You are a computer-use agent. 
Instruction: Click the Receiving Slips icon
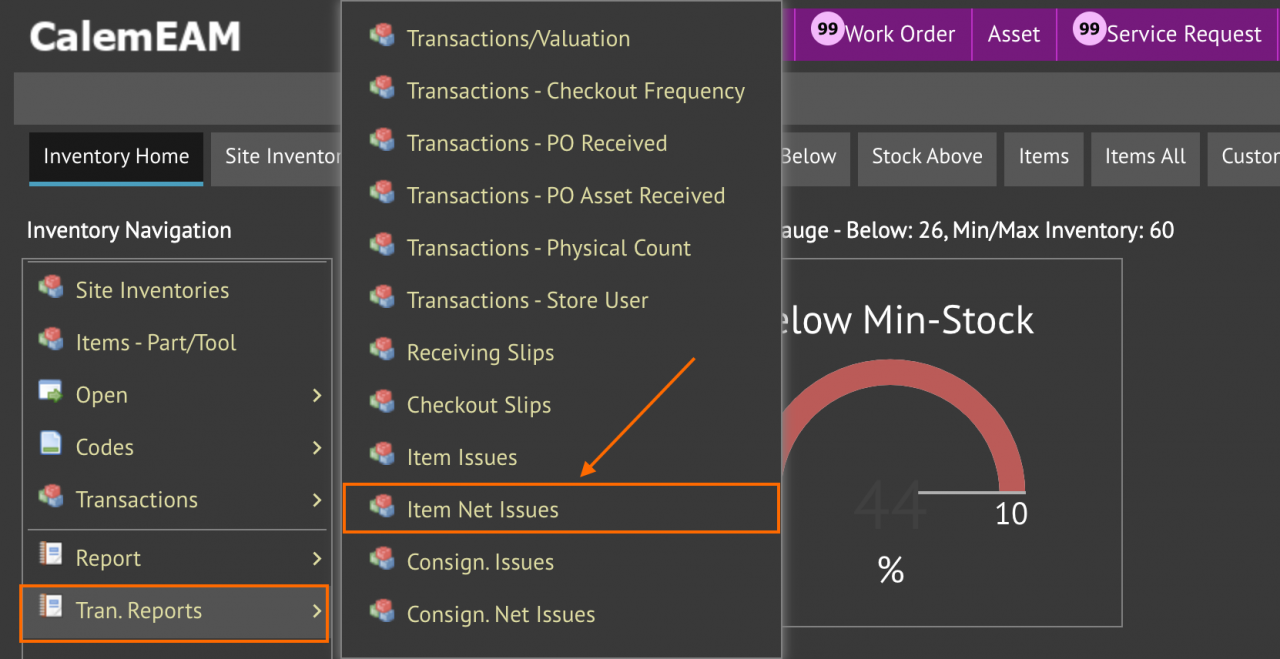[x=381, y=350]
